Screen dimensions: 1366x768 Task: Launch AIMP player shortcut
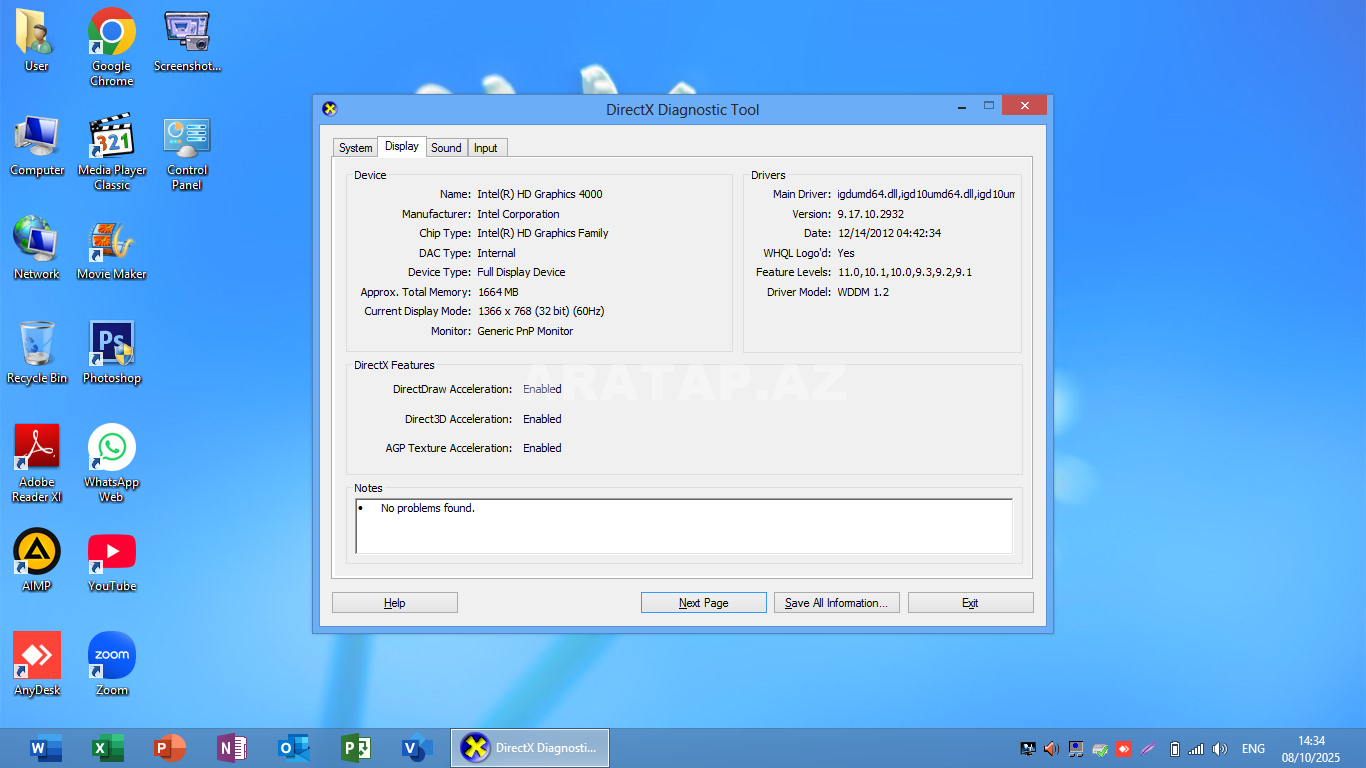click(37, 559)
